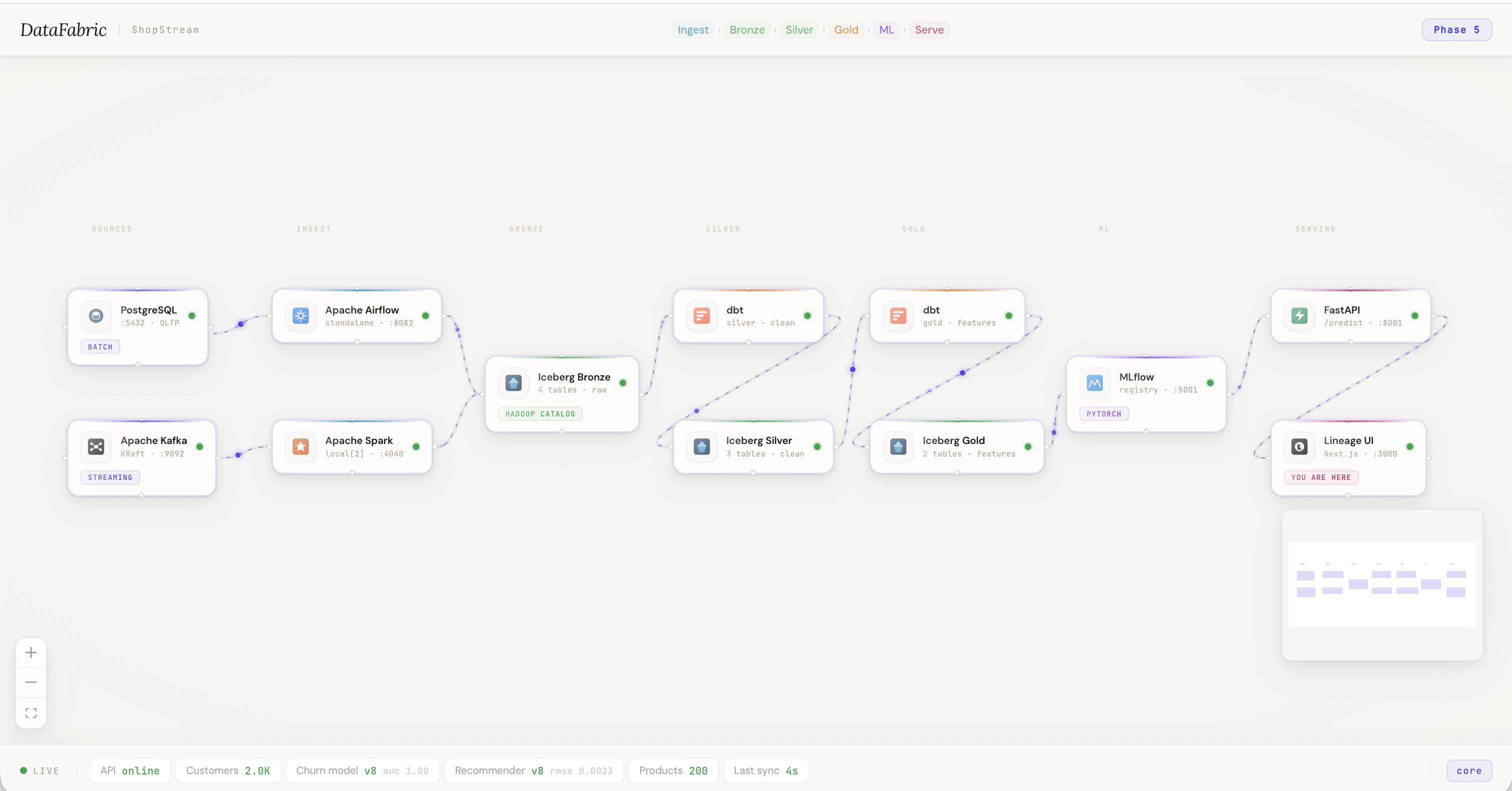This screenshot has width=1512, height=791.
Task: Click the Phase 5 button
Action: point(1456,30)
